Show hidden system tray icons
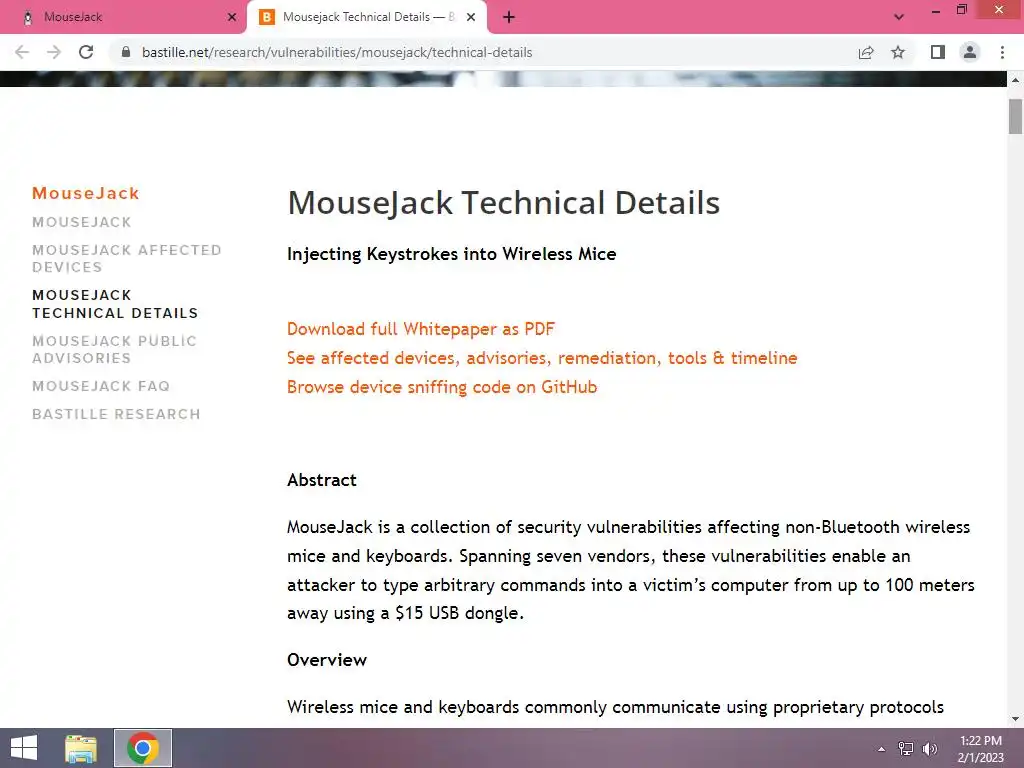1024x768 pixels. [881, 749]
